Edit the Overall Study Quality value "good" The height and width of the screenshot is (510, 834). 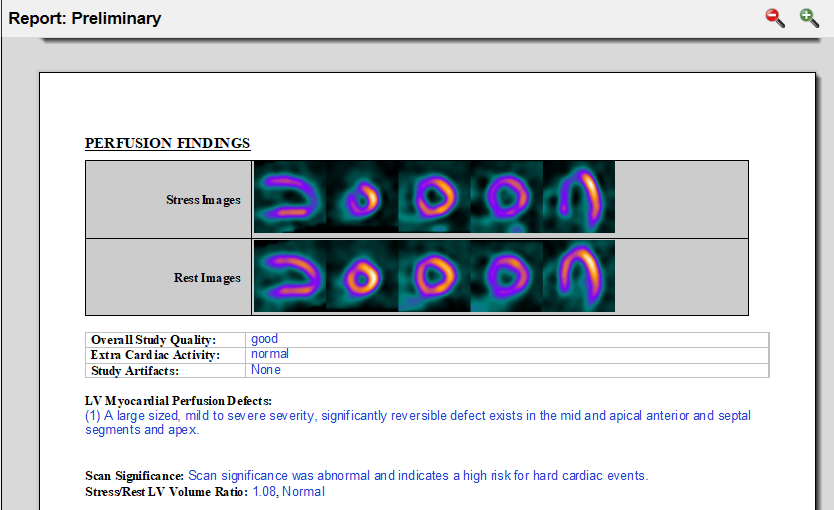tap(265, 339)
